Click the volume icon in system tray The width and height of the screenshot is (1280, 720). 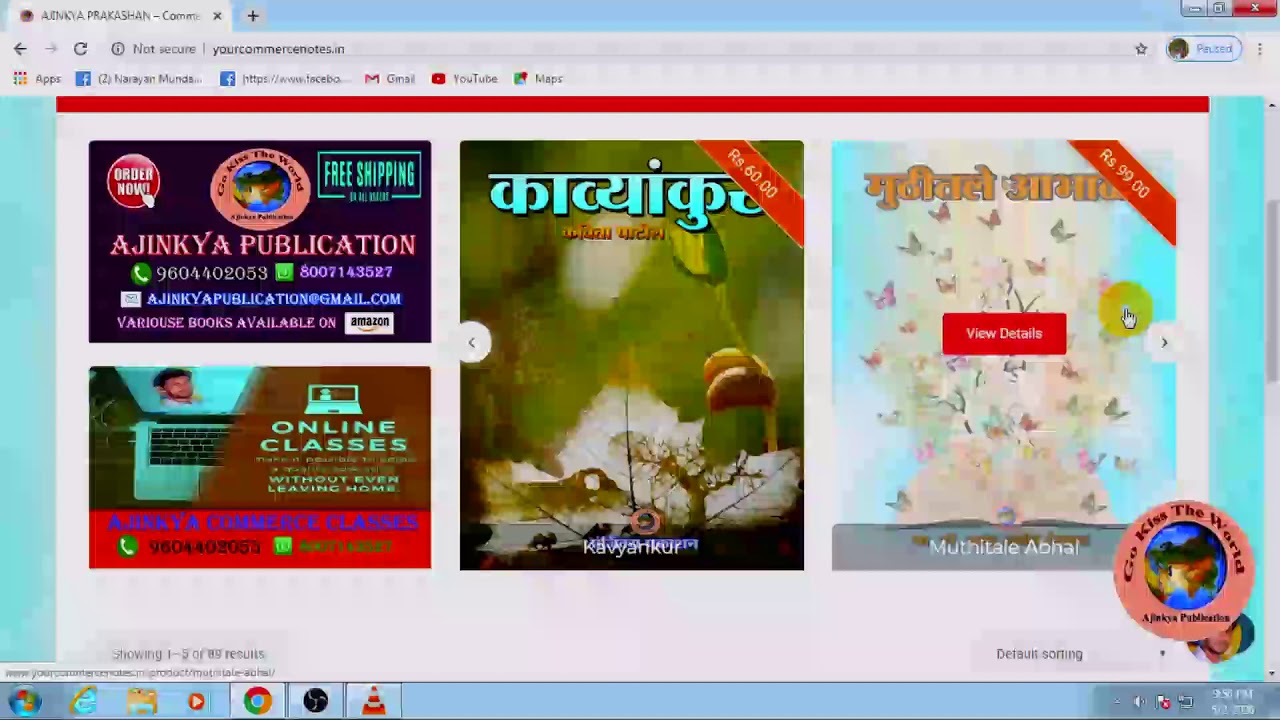1139,702
